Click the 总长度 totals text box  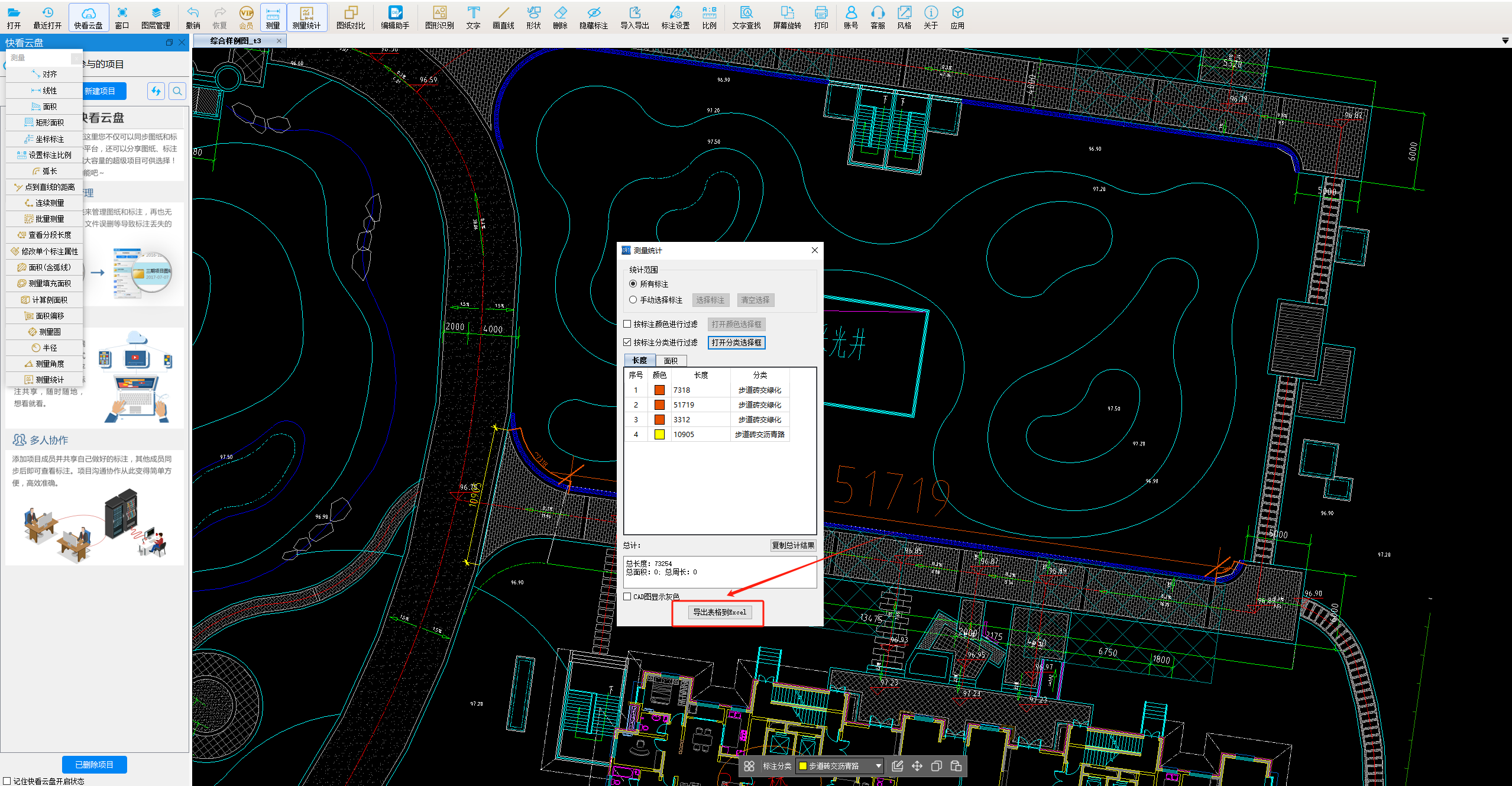click(720, 572)
